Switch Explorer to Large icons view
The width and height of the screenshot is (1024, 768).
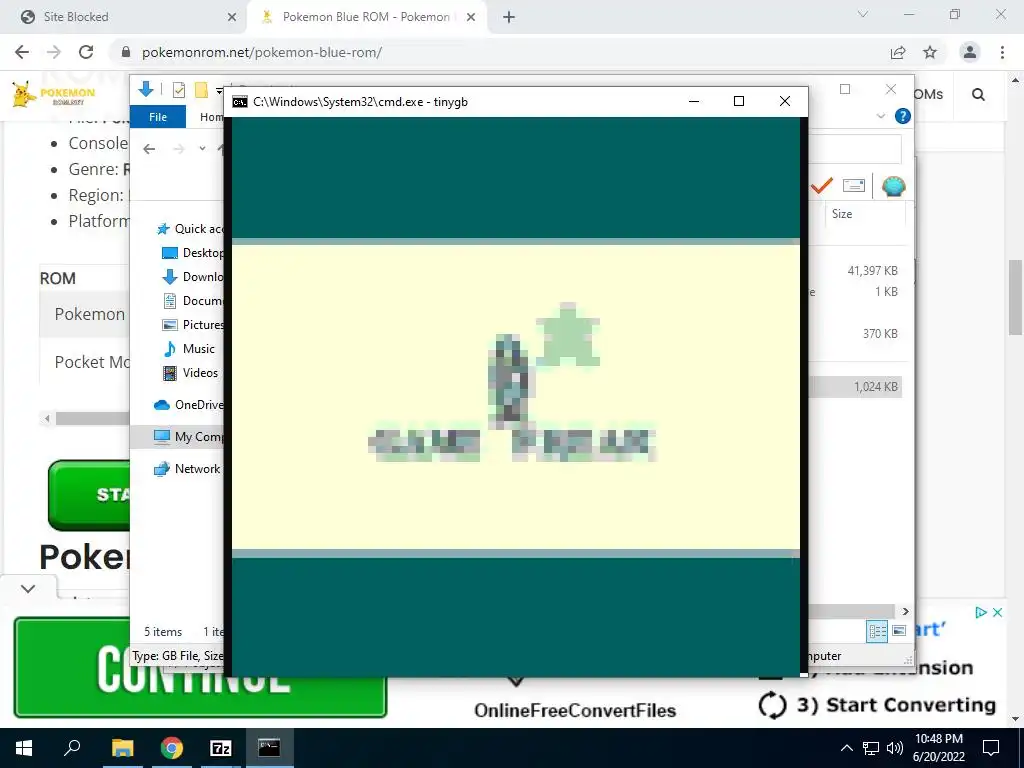coord(899,631)
